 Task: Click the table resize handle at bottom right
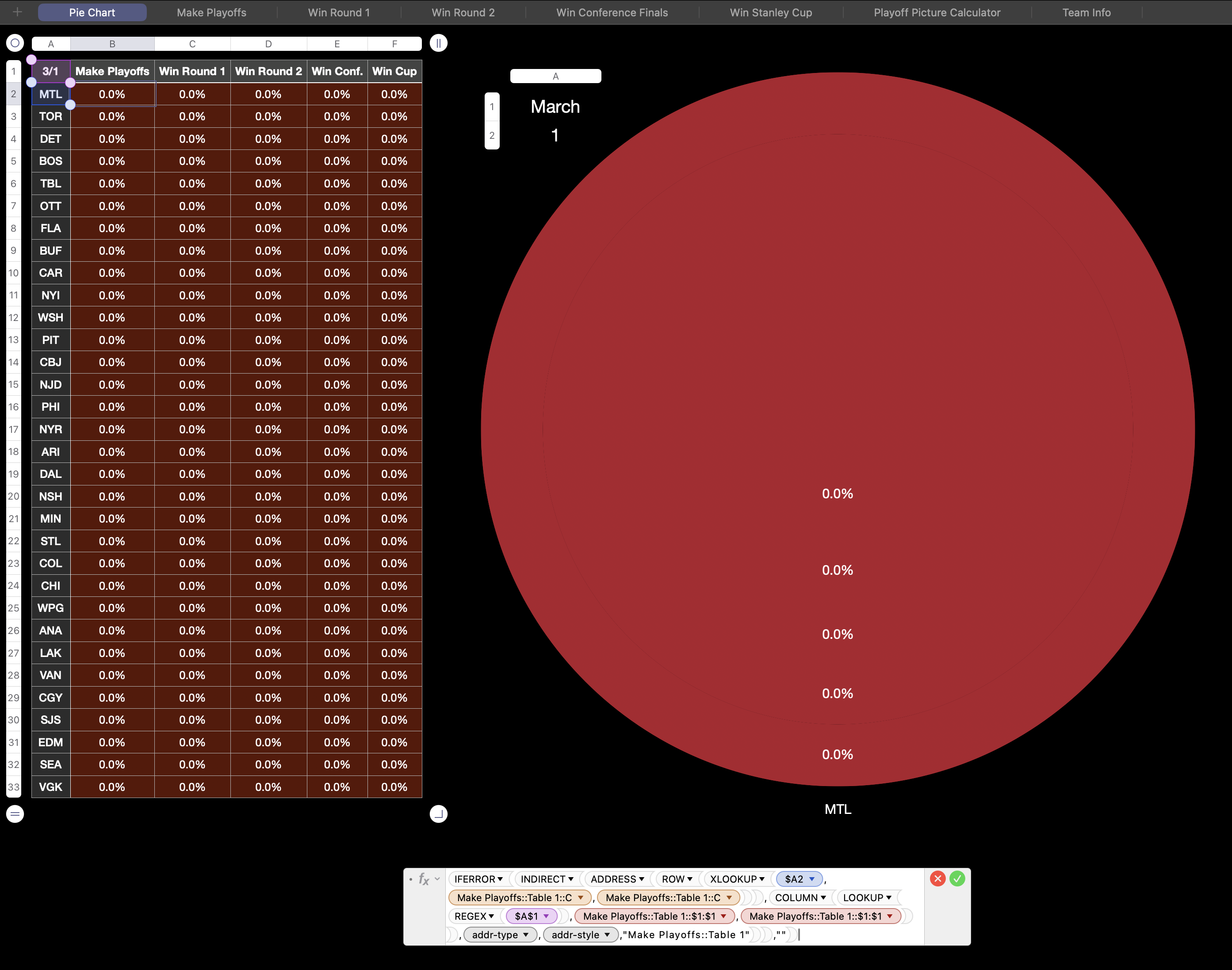point(439,814)
